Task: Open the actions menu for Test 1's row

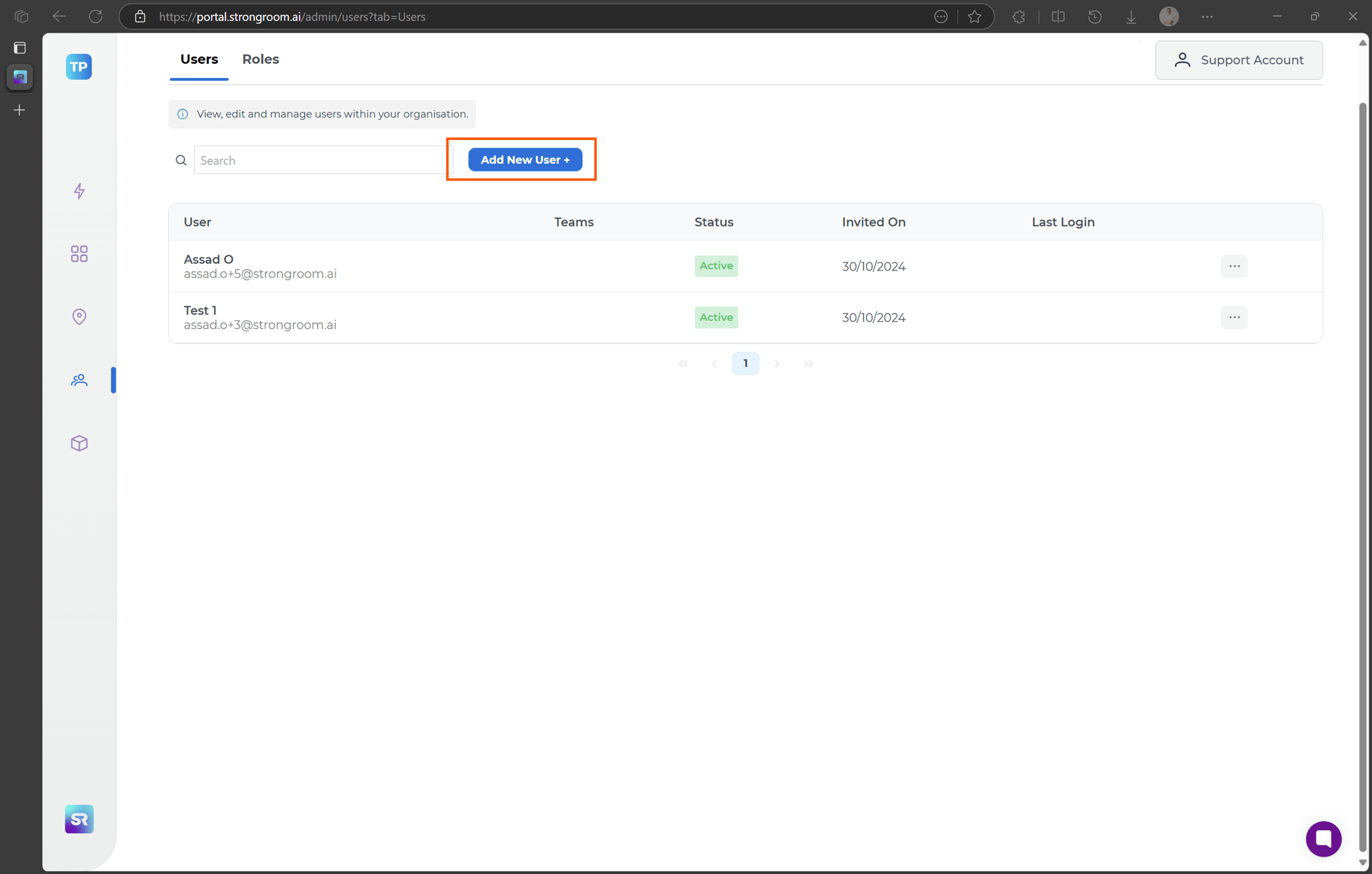Action: [1234, 317]
